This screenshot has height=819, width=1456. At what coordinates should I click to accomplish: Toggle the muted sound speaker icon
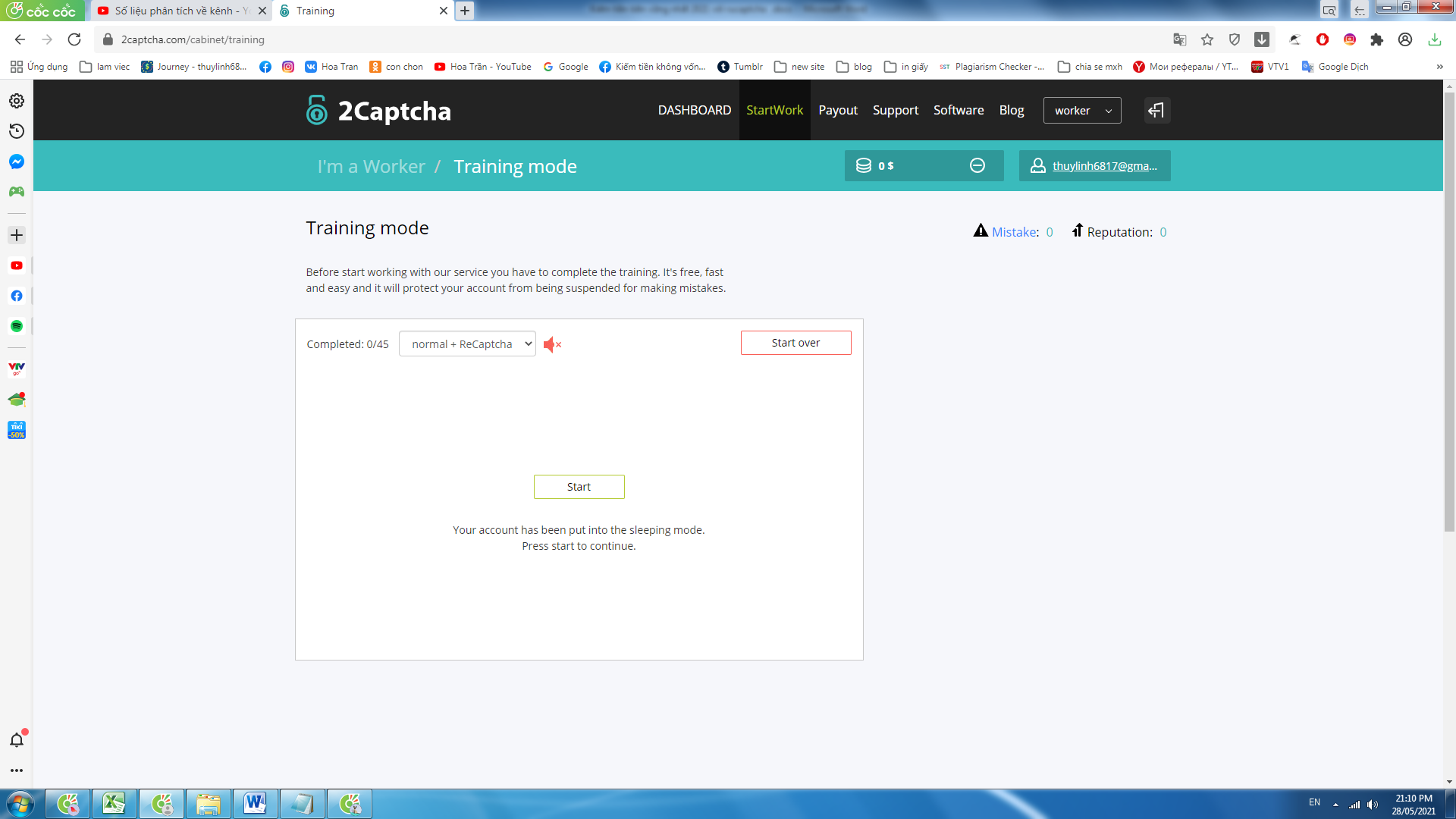point(552,344)
